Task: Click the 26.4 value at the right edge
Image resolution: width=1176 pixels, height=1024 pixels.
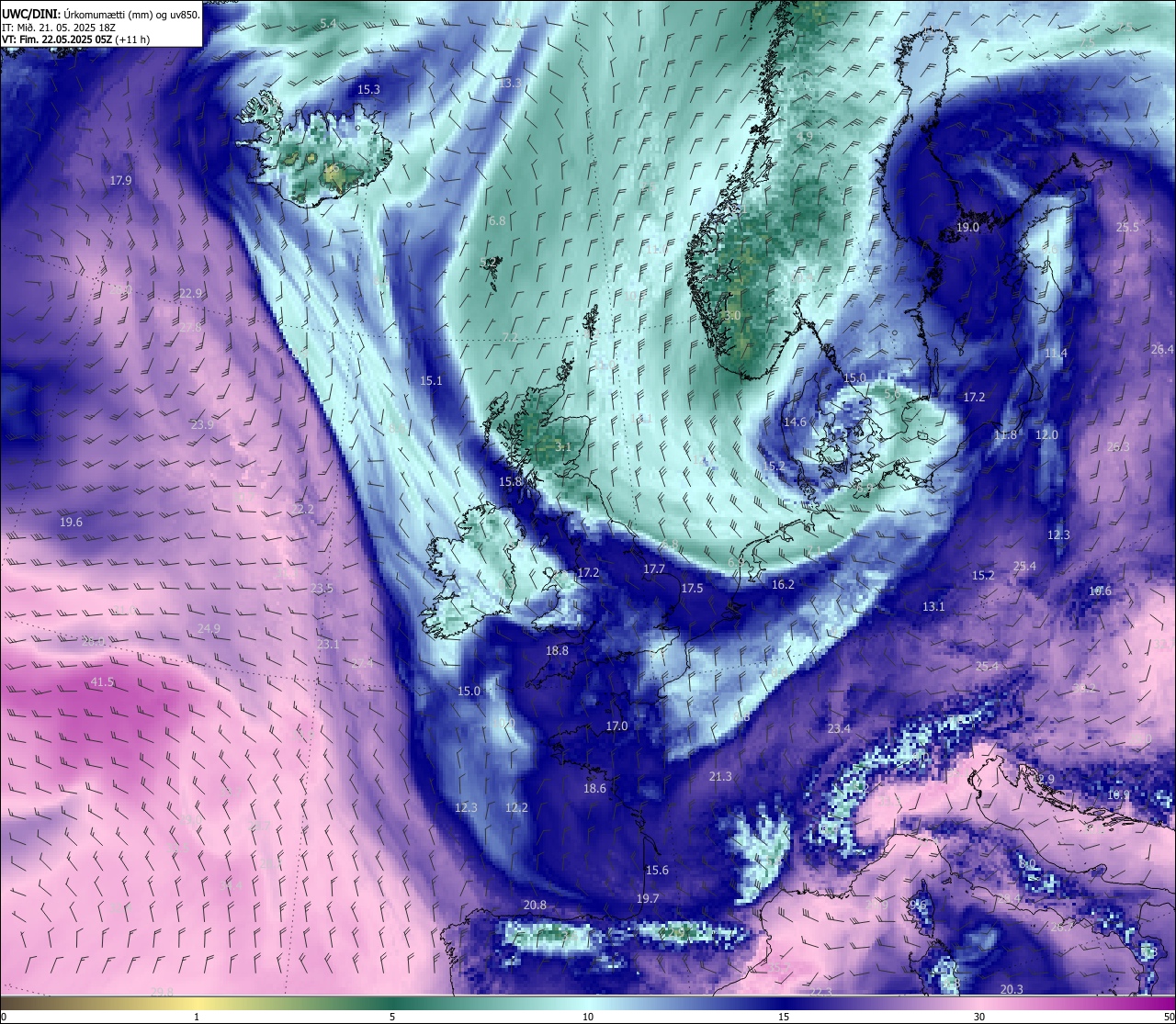Action: tap(1162, 350)
